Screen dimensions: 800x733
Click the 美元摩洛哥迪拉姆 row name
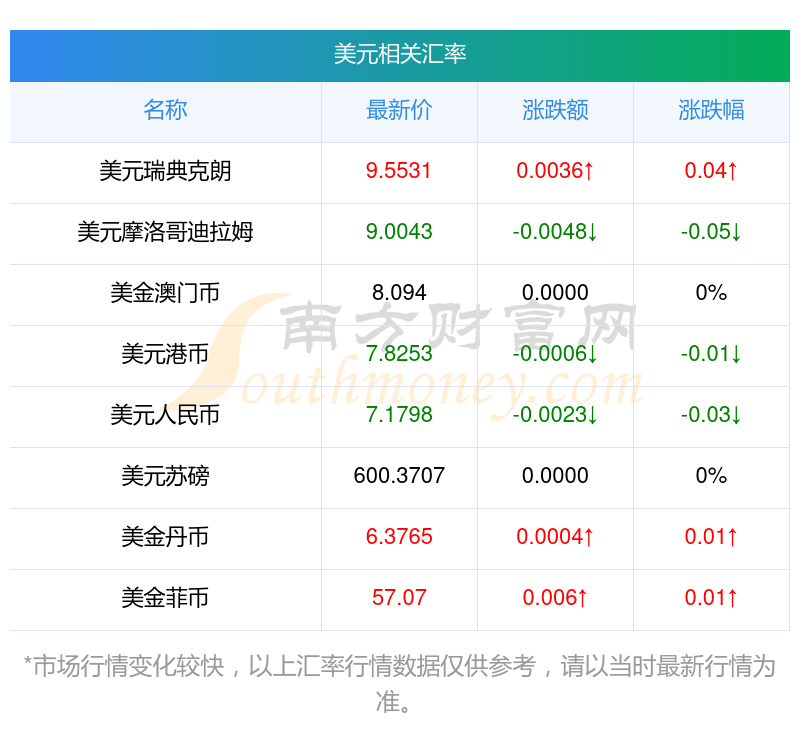(x=165, y=232)
